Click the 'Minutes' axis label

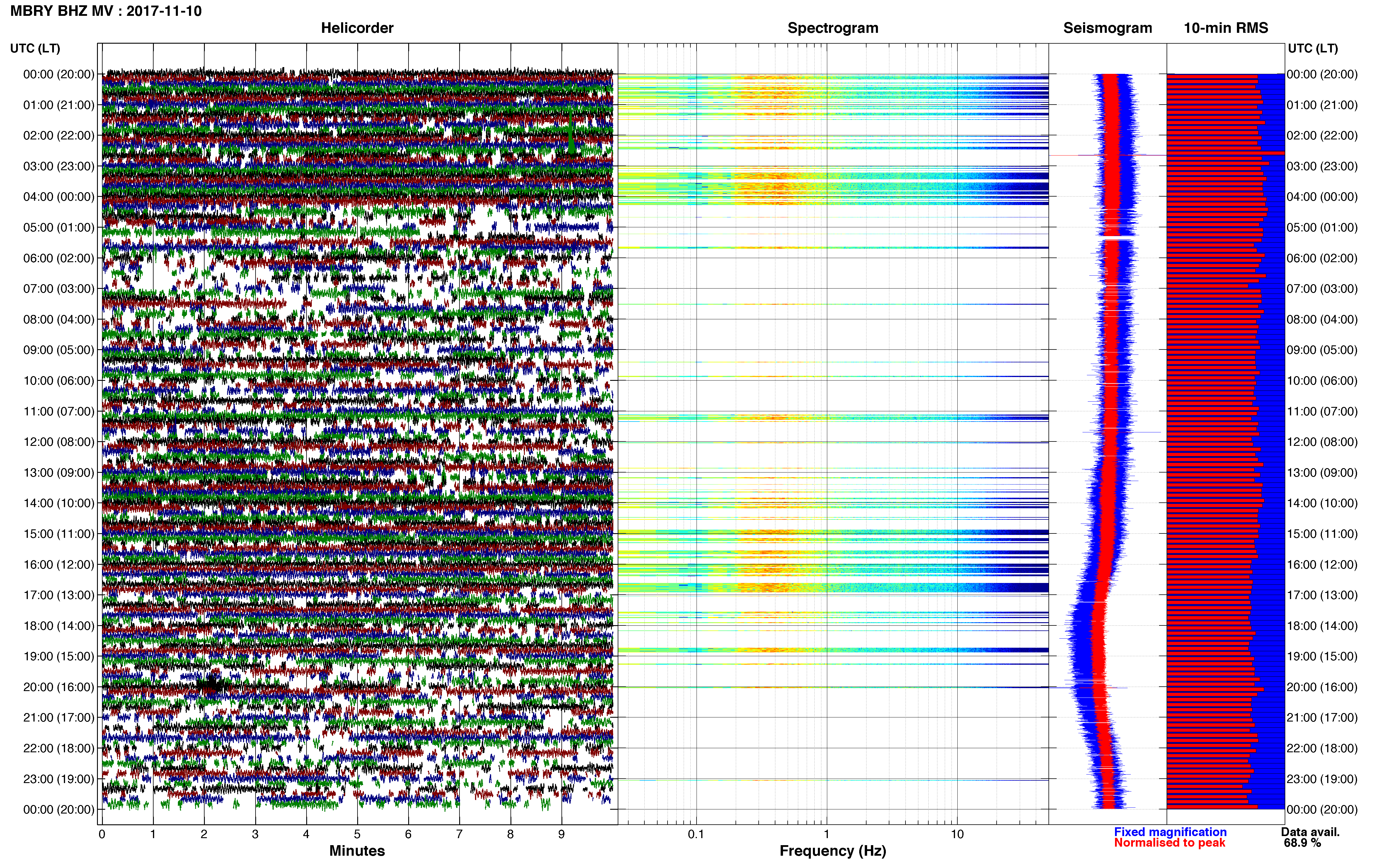point(357,851)
